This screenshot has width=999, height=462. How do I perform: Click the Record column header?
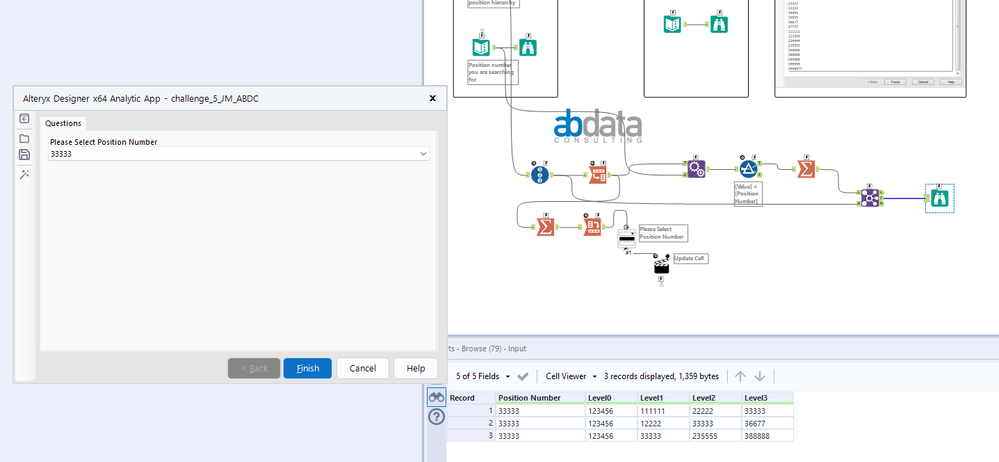click(471, 398)
